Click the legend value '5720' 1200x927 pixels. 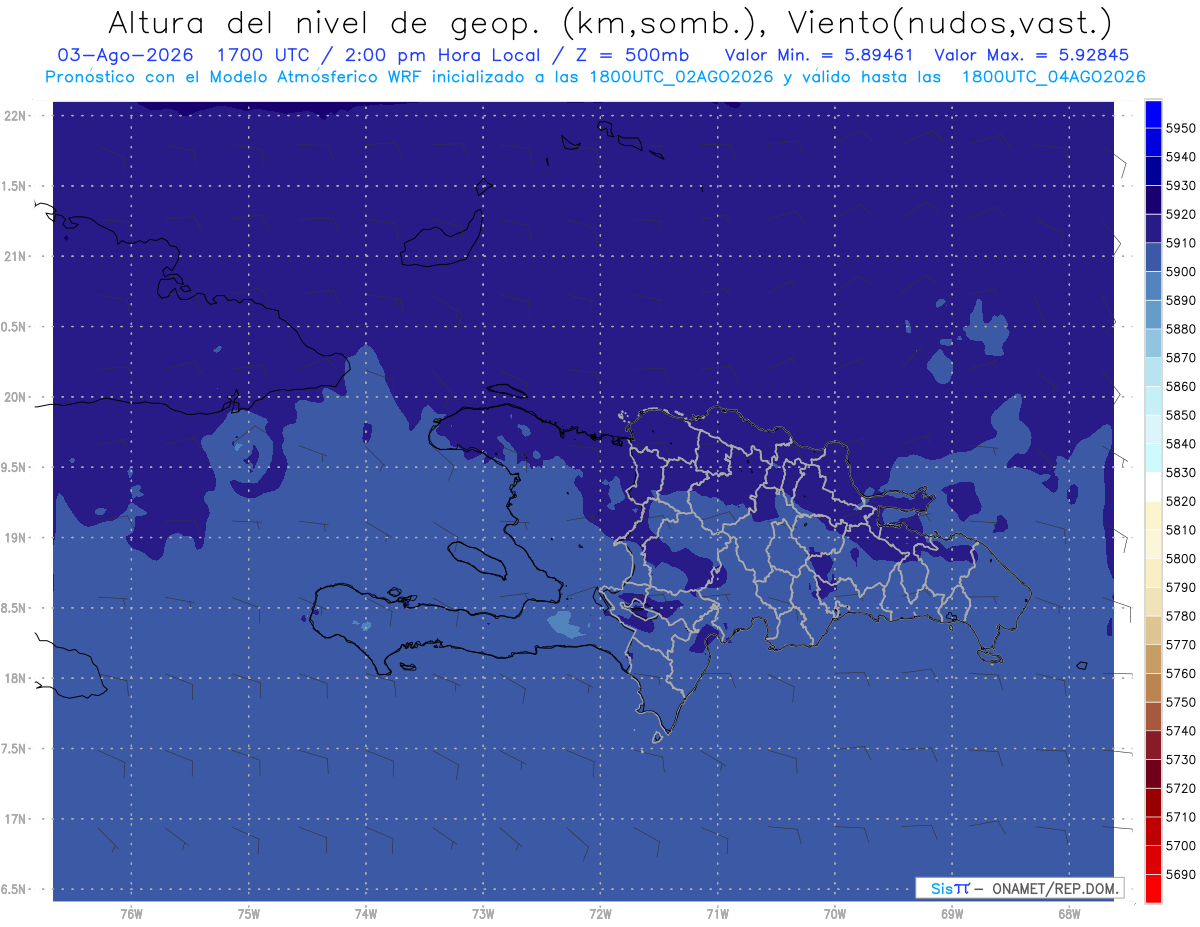(1181, 789)
